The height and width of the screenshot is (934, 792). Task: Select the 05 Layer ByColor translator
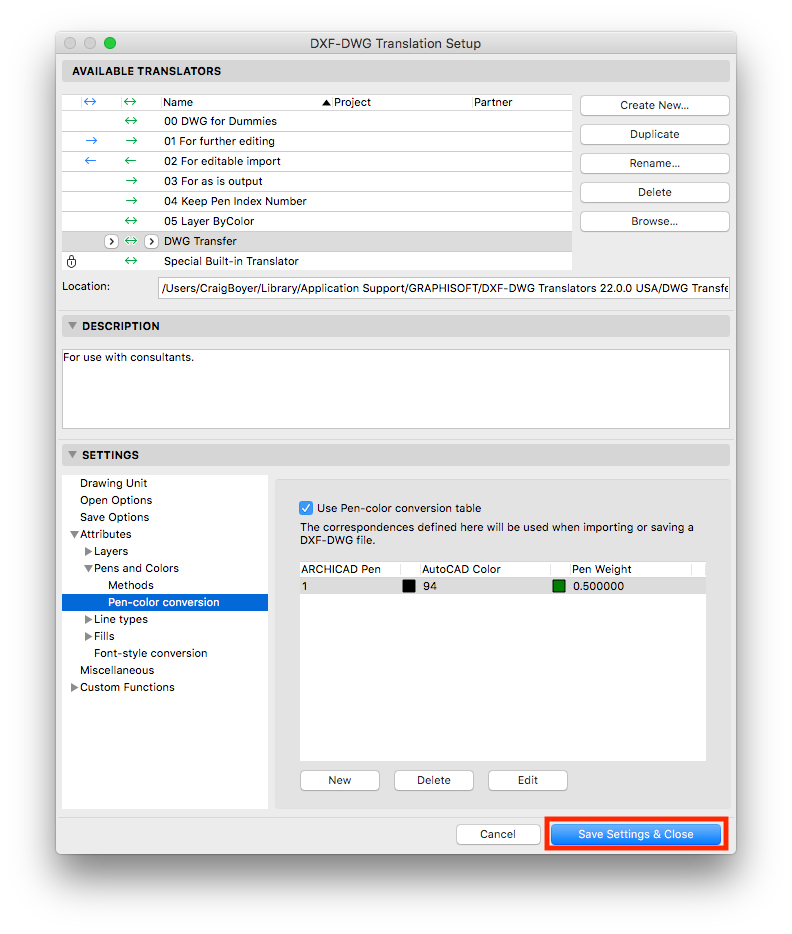(317, 221)
